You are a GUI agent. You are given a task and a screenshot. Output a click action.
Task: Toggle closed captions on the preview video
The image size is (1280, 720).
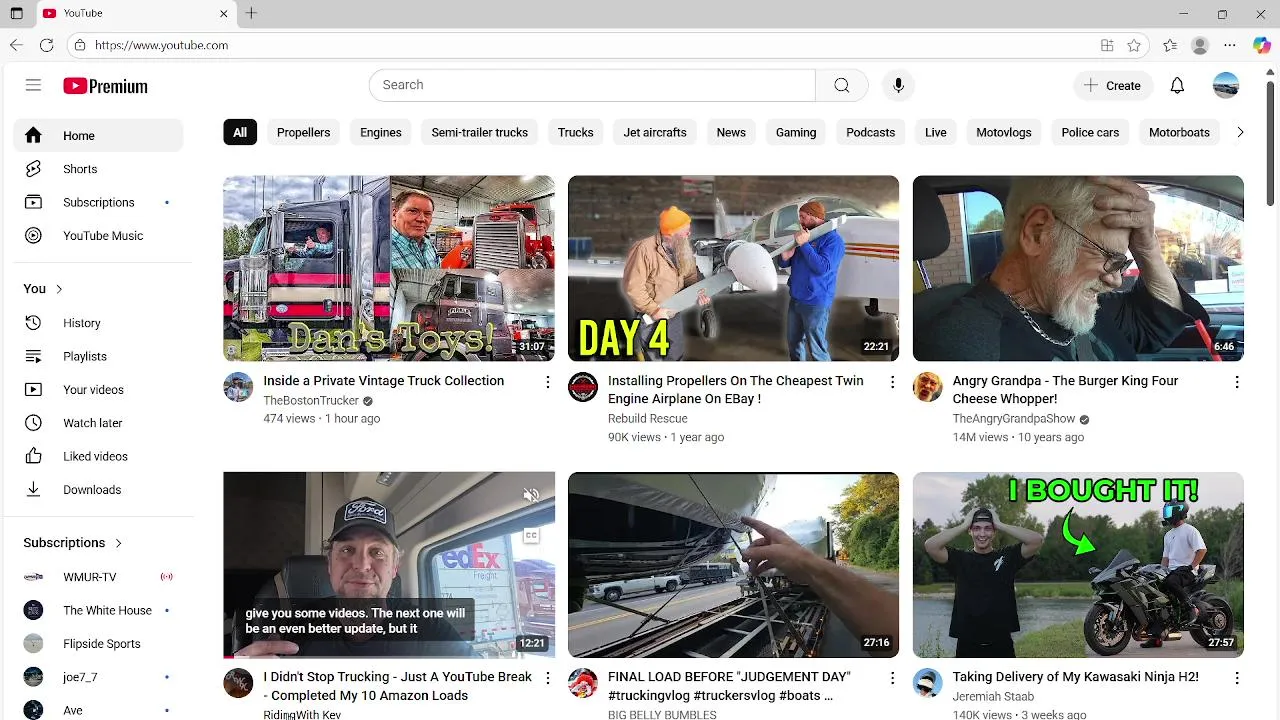click(x=531, y=536)
